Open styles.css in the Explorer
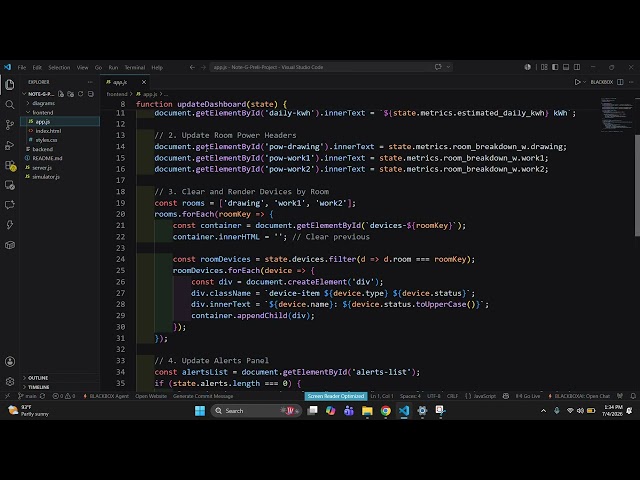The height and width of the screenshot is (480, 640). (x=46, y=140)
